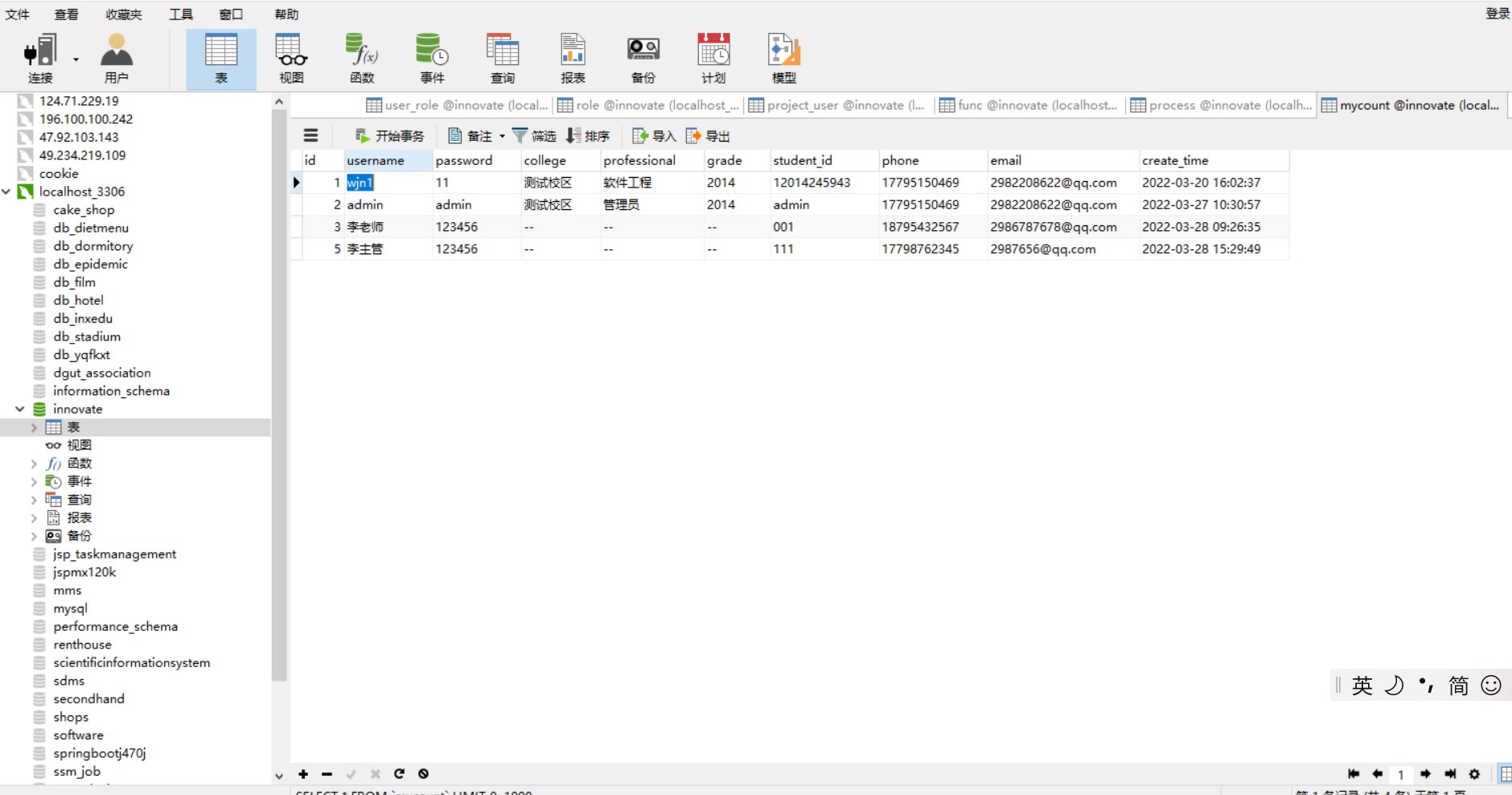
Task: Click 开始事务 begin transaction
Action: [389, 136]
